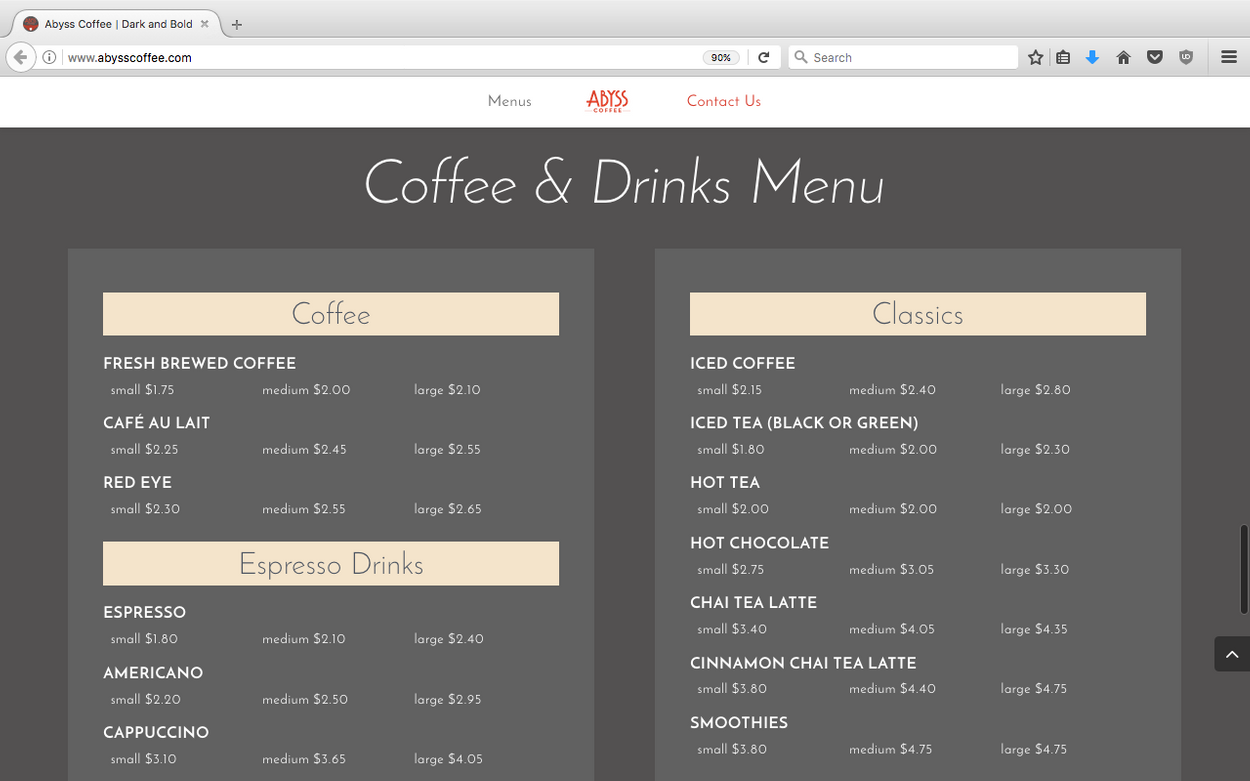Click the Abyss Coffee logo
1250x781 pixels.
608,101
